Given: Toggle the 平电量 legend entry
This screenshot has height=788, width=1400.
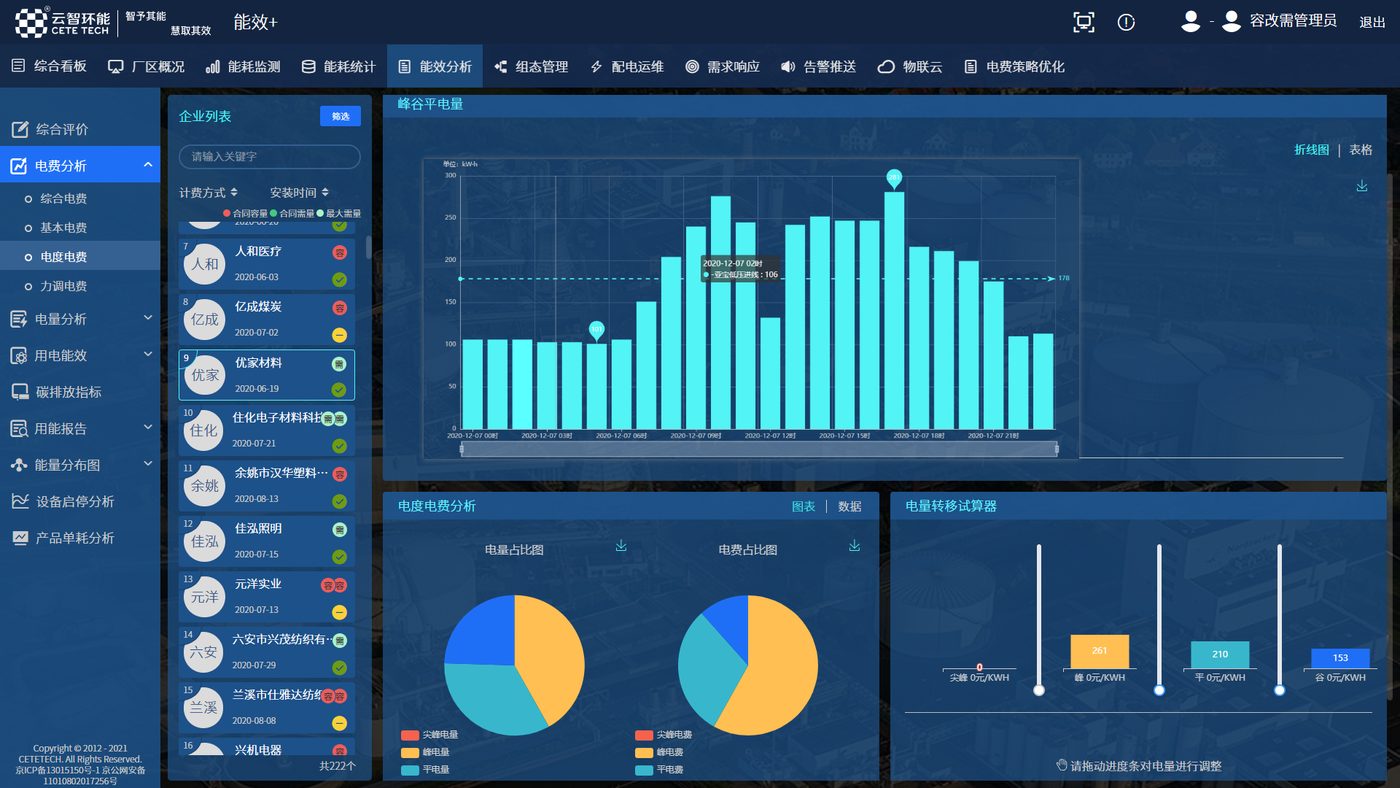Looking at the screenshot, I should click(425, 770).
